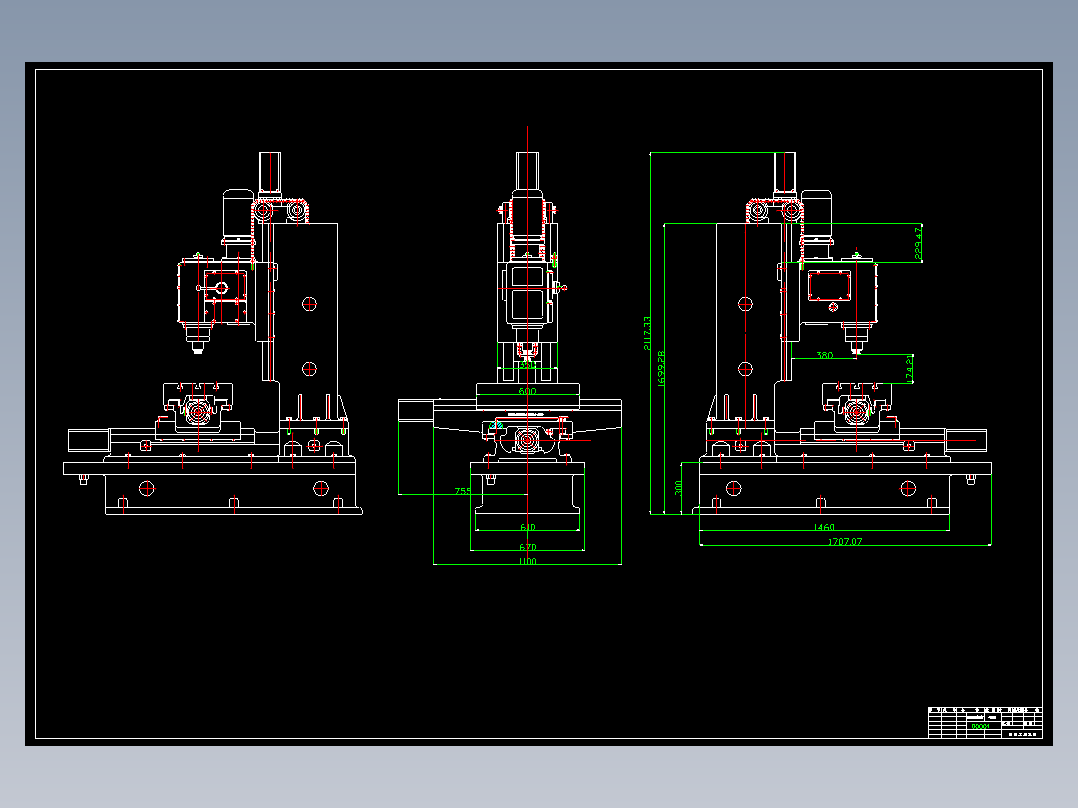Select the 300 base height dimension
The height and width of the screenshot is (808, 1078).
pyautogui.click(x=679, y=488)
